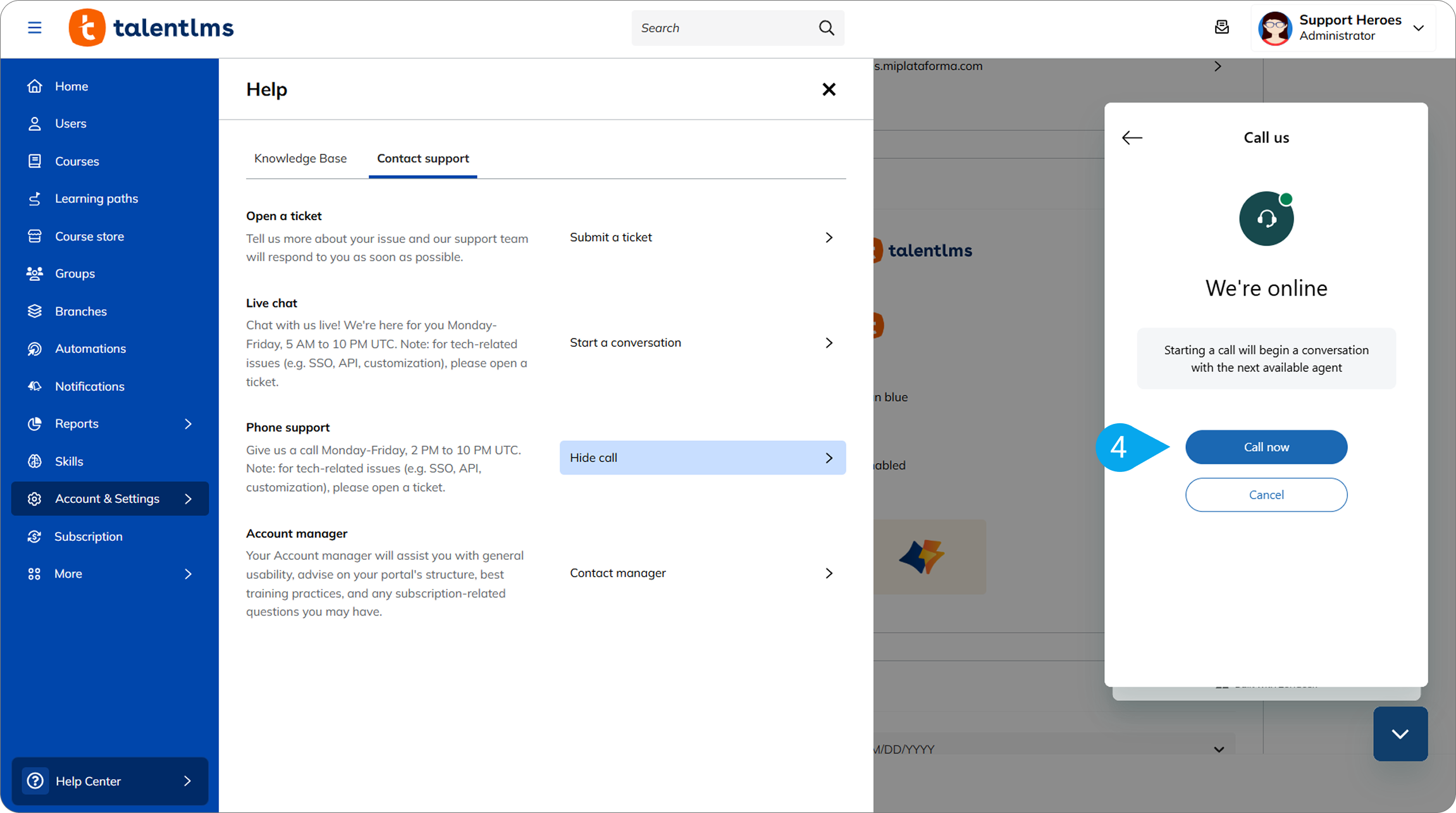The width and height of the screenshot is (1456, 813).
Task: Collapse the chat widget with chevron button
Action: (x=1400, y=734)
